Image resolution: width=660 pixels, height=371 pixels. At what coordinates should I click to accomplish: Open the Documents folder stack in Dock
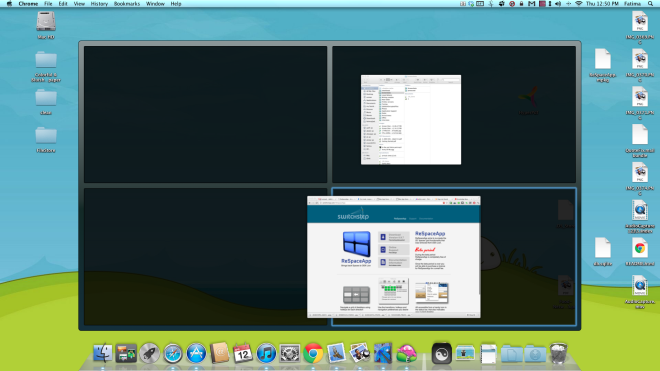click(512, 354)
